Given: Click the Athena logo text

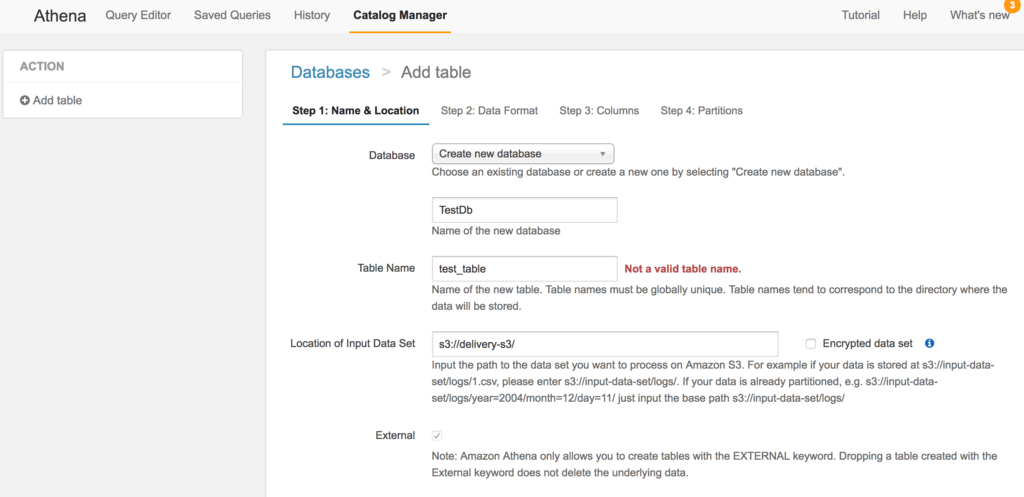Looking at the screenshot, I should [x=60, y=16].
